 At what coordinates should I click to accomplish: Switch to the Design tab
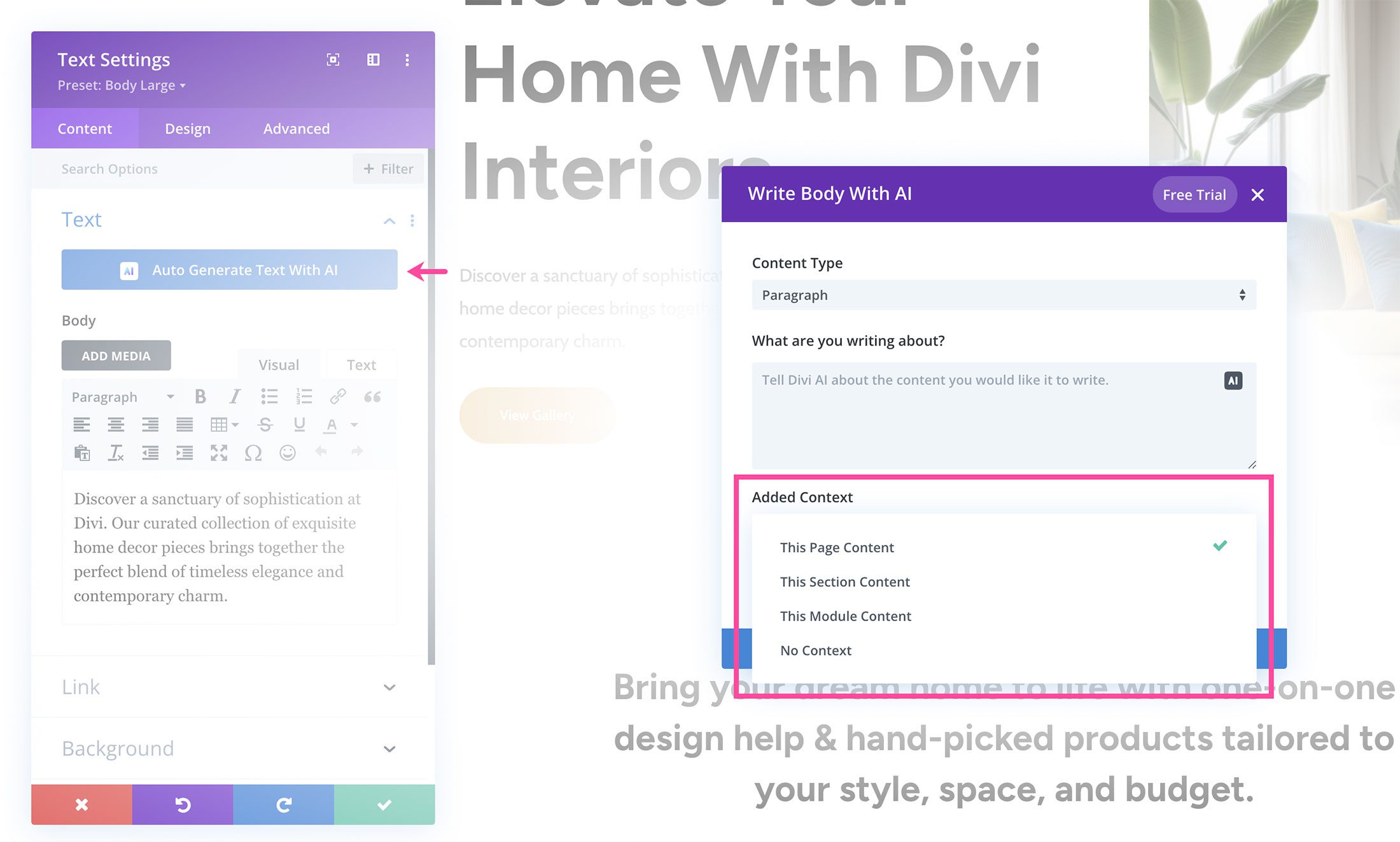click(187, 128)
